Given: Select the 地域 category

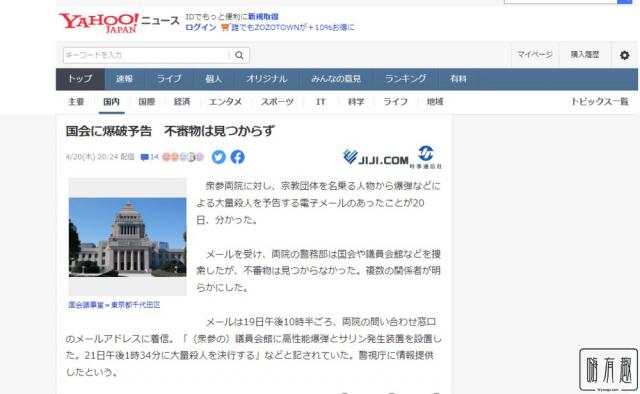Looking at the screenshot, I should click(x=435, y=102).
